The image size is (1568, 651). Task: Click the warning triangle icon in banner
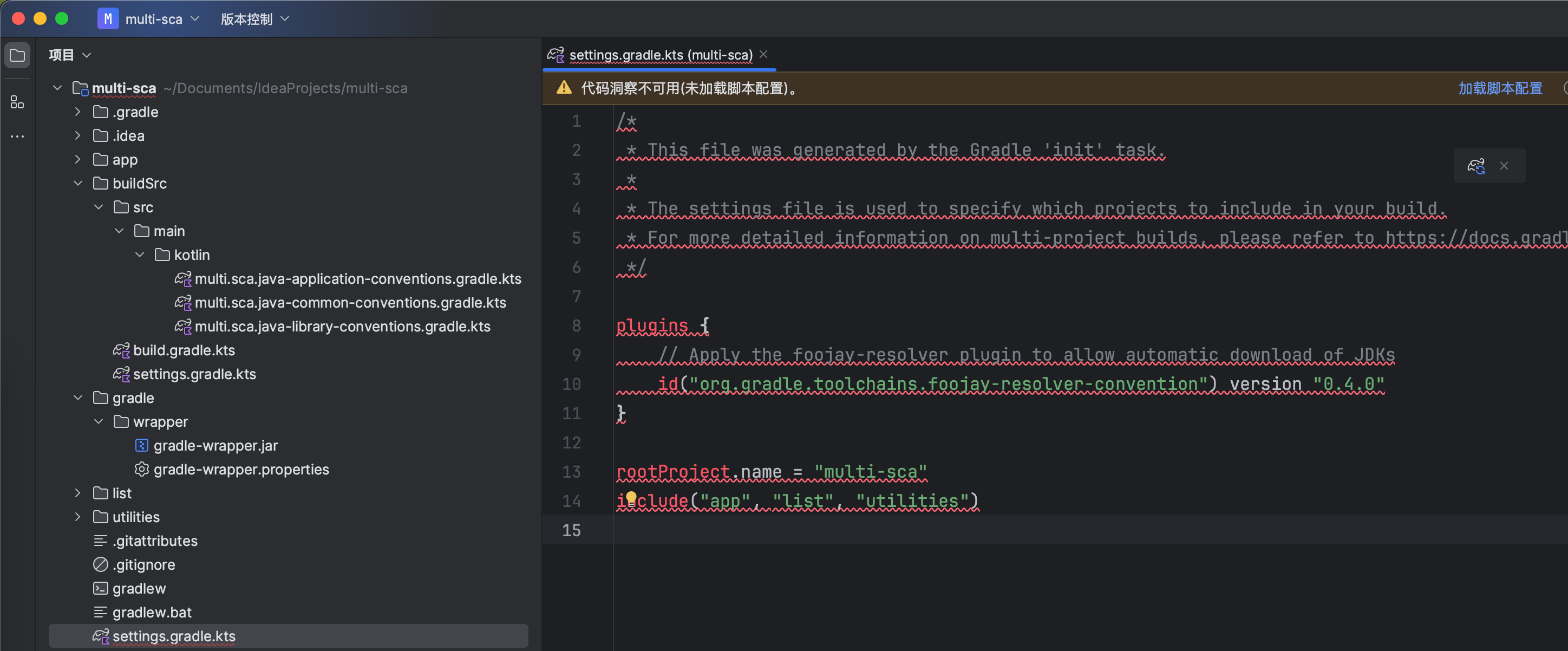pyautogui.click(x=564, y=88)
